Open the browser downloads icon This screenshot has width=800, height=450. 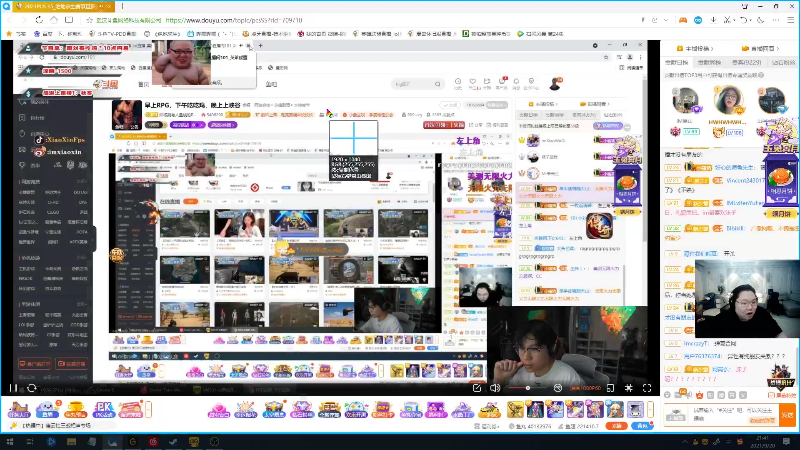click(x=713, y=20)
